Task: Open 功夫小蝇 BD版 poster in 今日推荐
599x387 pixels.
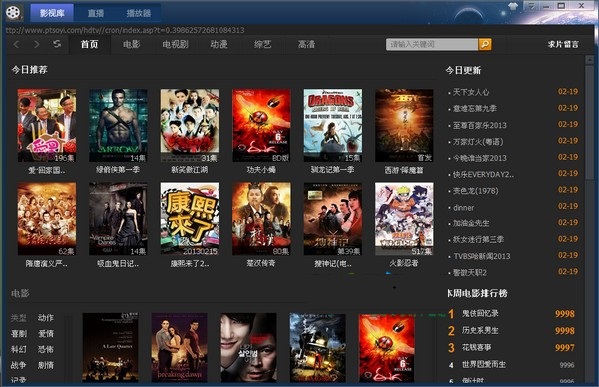Action: [x=261, y=126]
